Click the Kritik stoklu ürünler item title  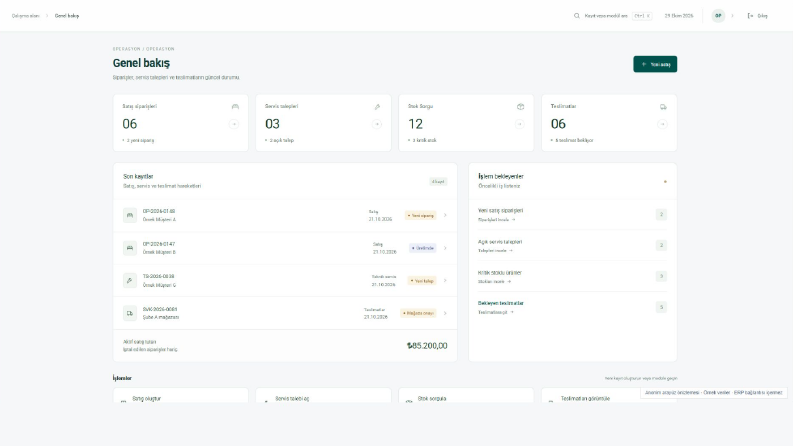coord(500,273)
